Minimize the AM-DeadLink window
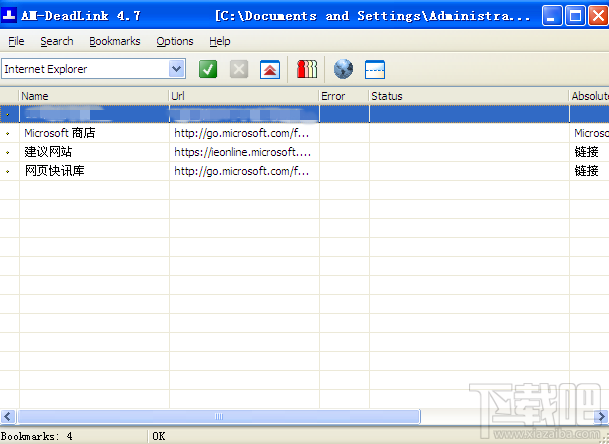Viewport: 609px width, 444px height. click(552, 16)
